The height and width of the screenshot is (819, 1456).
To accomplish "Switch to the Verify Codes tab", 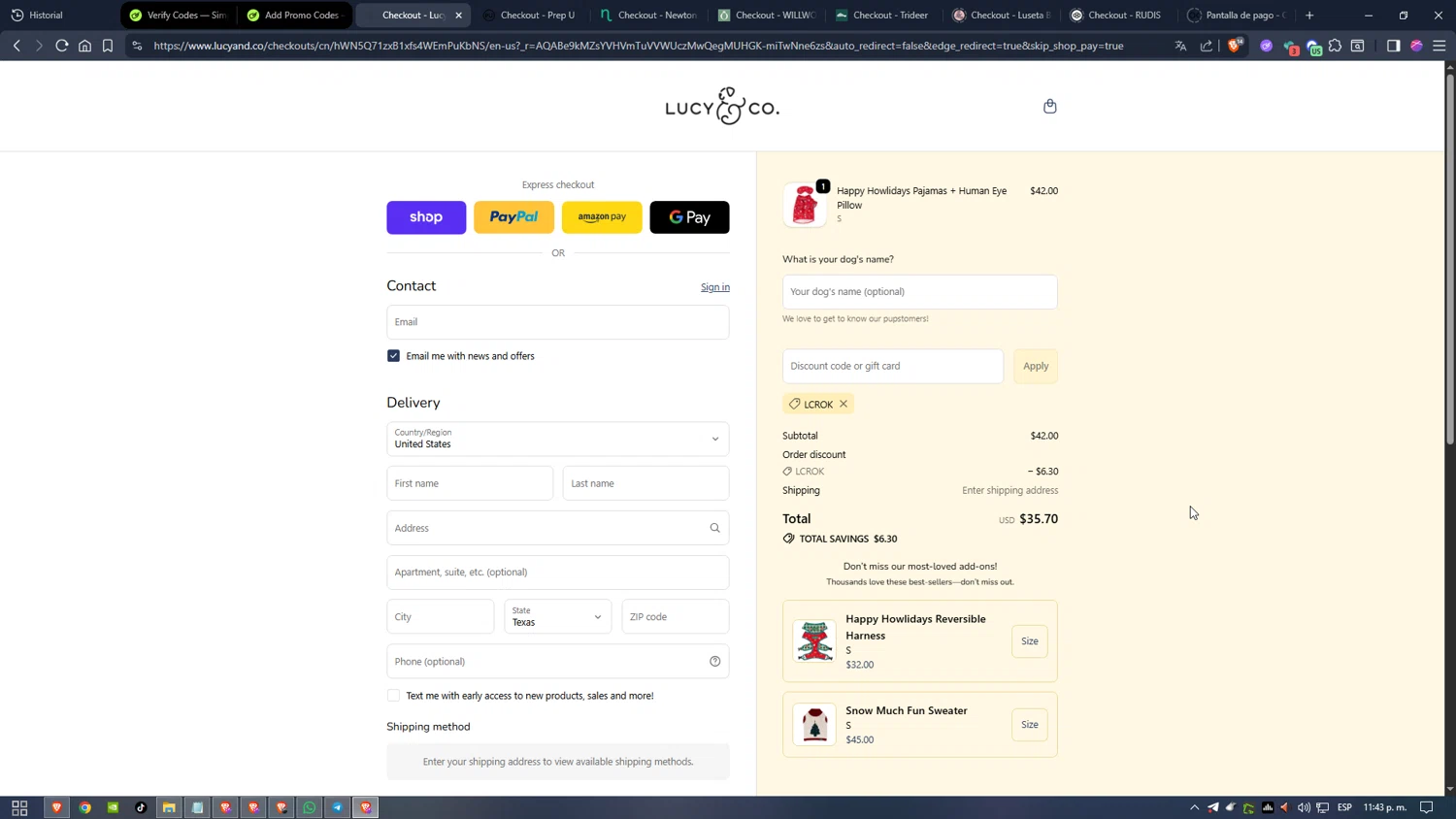I will pos(178,15).
